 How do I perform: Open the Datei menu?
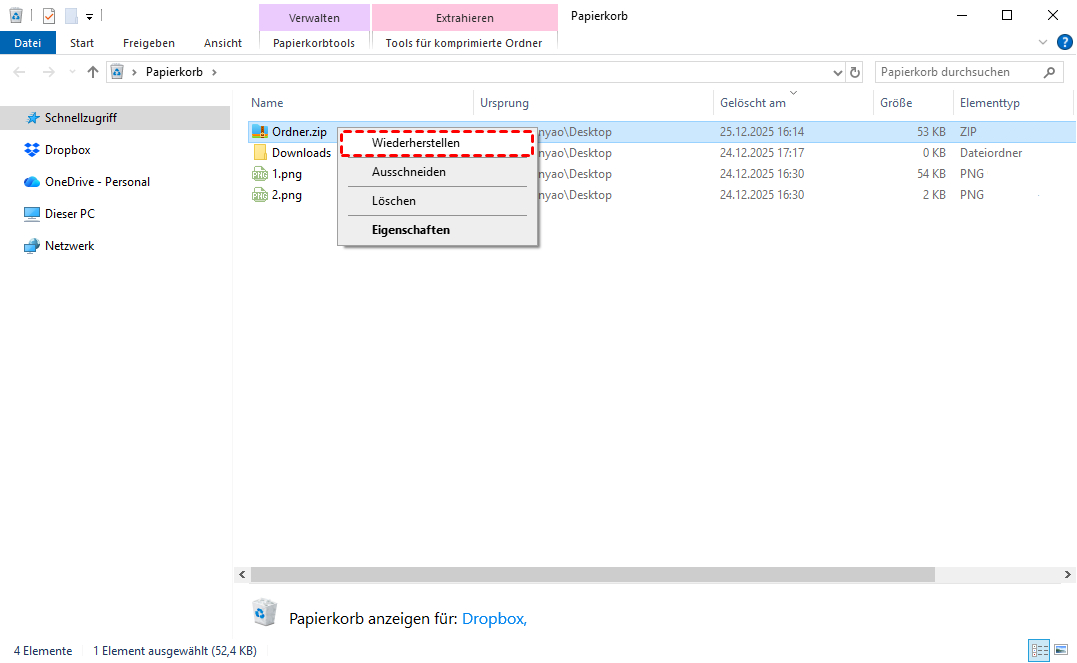pos(28,43)
